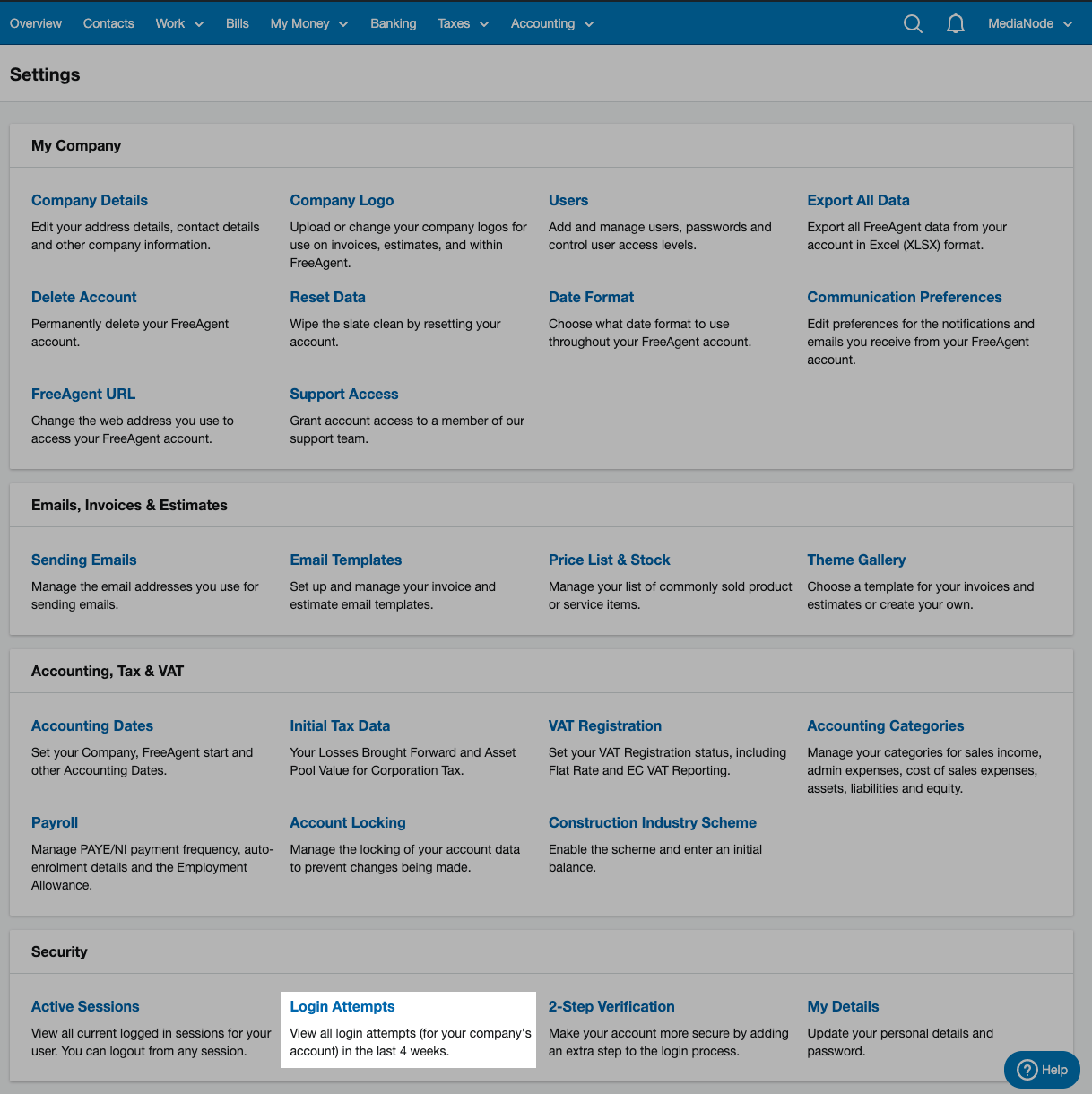The width and height of the screenshot is (1092, 1094).
Task: Set up 2-Step Verification
Action: tap(611, 1006)
